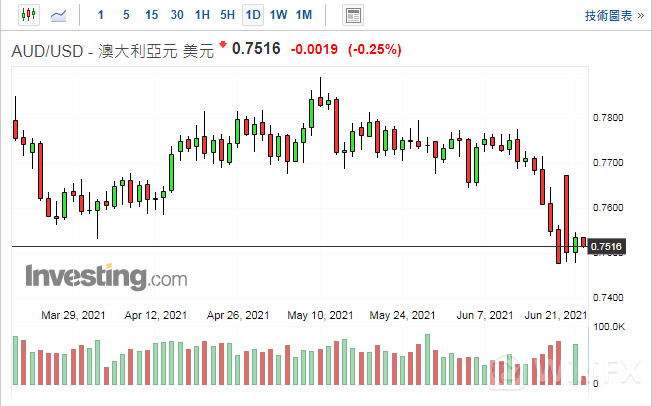652x406 pixels.
Task: Click the 0.7516 current price label on axis
Action: 607,246
